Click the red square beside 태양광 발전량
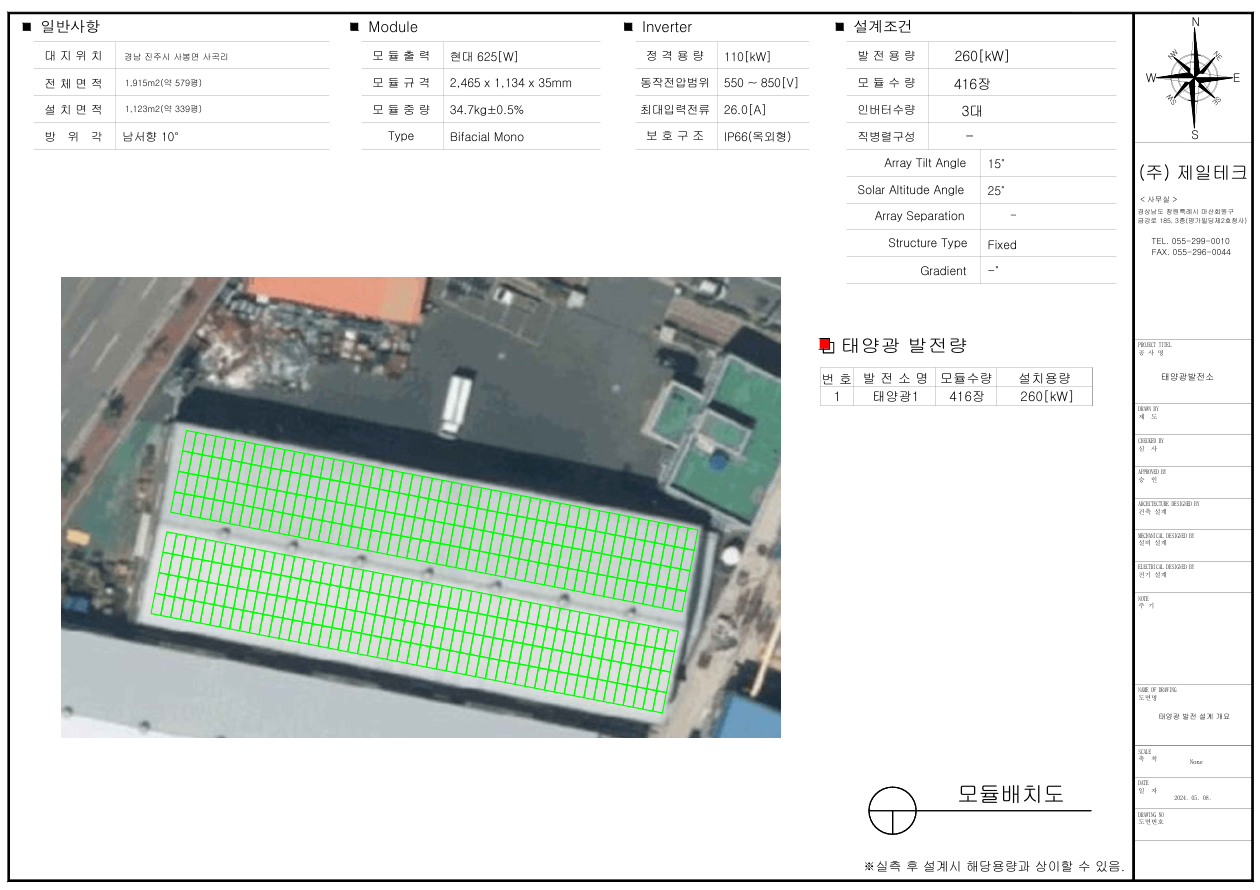Image resolution: width=1260 pixels, height=890 pixels. 825,345
